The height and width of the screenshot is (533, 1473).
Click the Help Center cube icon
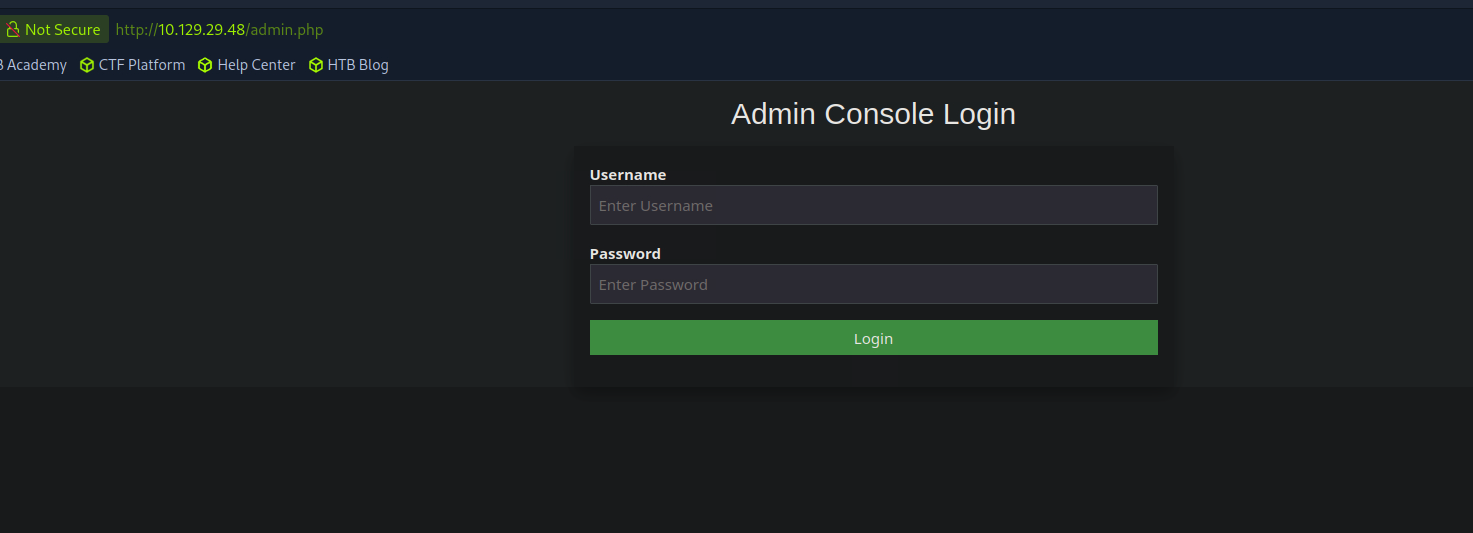coord(205,65)
